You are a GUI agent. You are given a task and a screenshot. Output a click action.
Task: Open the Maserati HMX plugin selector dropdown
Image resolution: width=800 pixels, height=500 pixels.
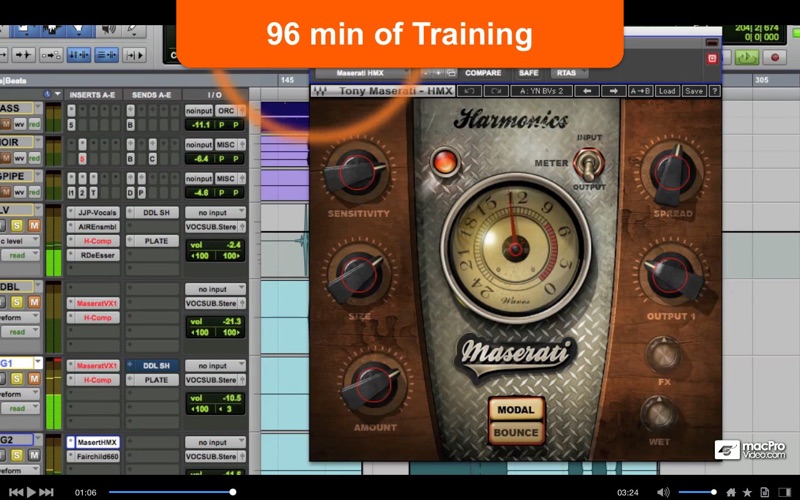[x=362, y=73]
